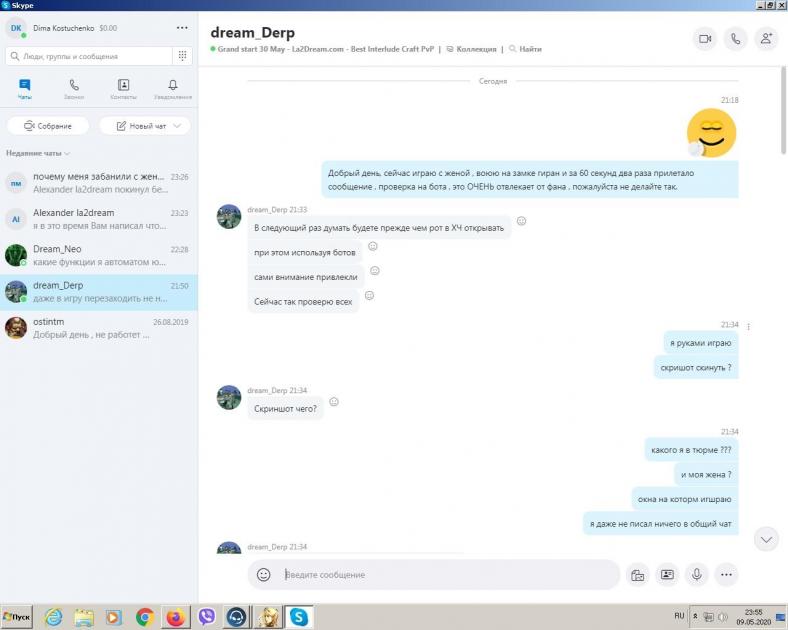
Task: Open the three-dot menu beside the profile name
Action: 181,28
